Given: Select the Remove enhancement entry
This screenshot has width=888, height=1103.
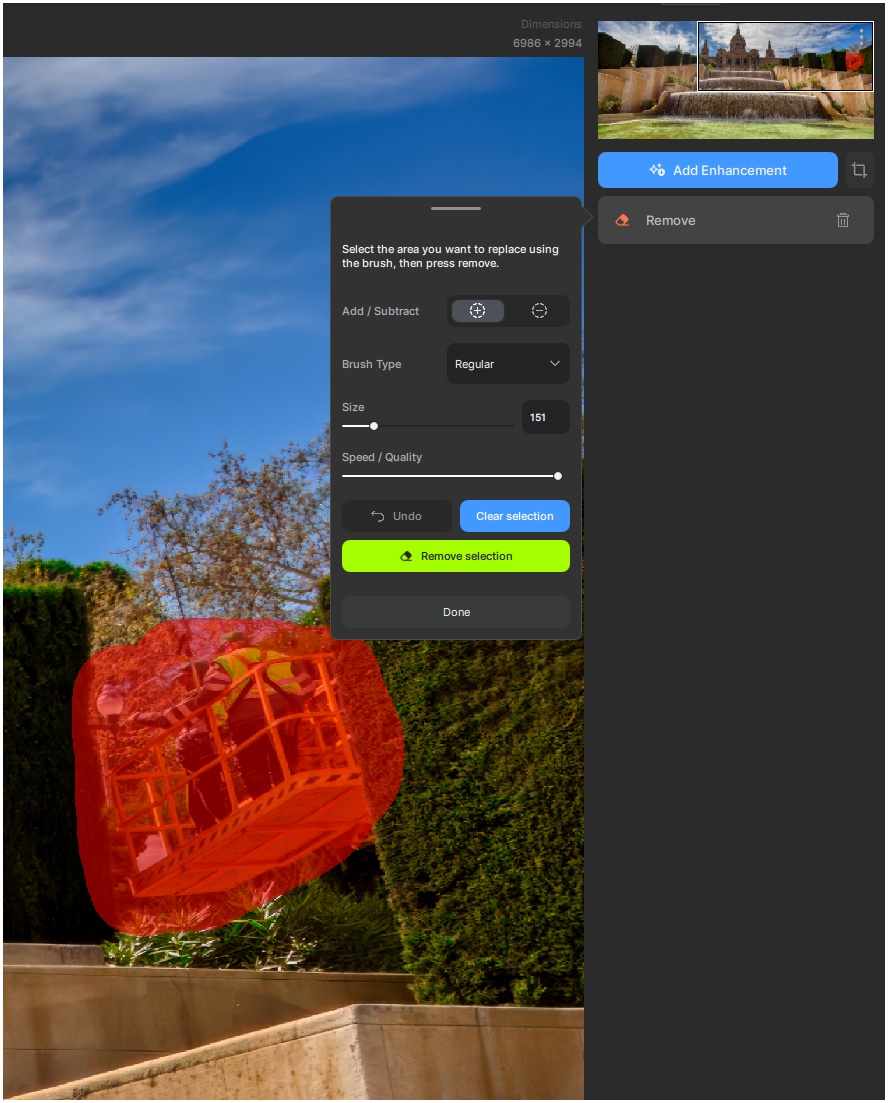Looking at the screenshot, I should coord(735,220).
